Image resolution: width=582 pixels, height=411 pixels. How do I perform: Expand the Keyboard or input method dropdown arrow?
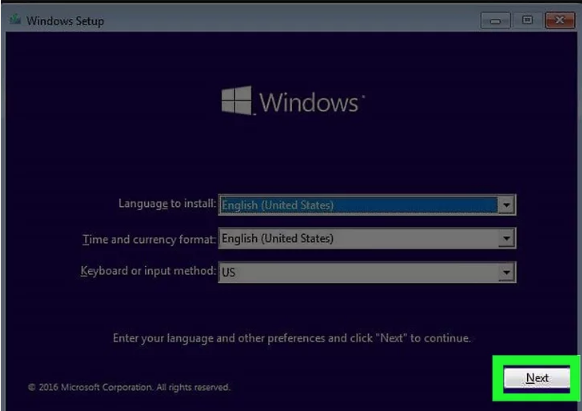506,273
